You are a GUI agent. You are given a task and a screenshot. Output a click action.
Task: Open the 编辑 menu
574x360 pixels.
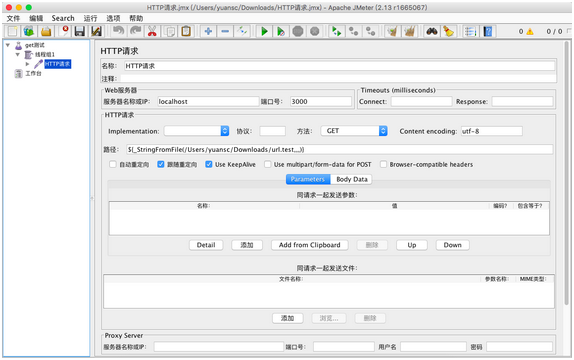(x=36, y=18)
